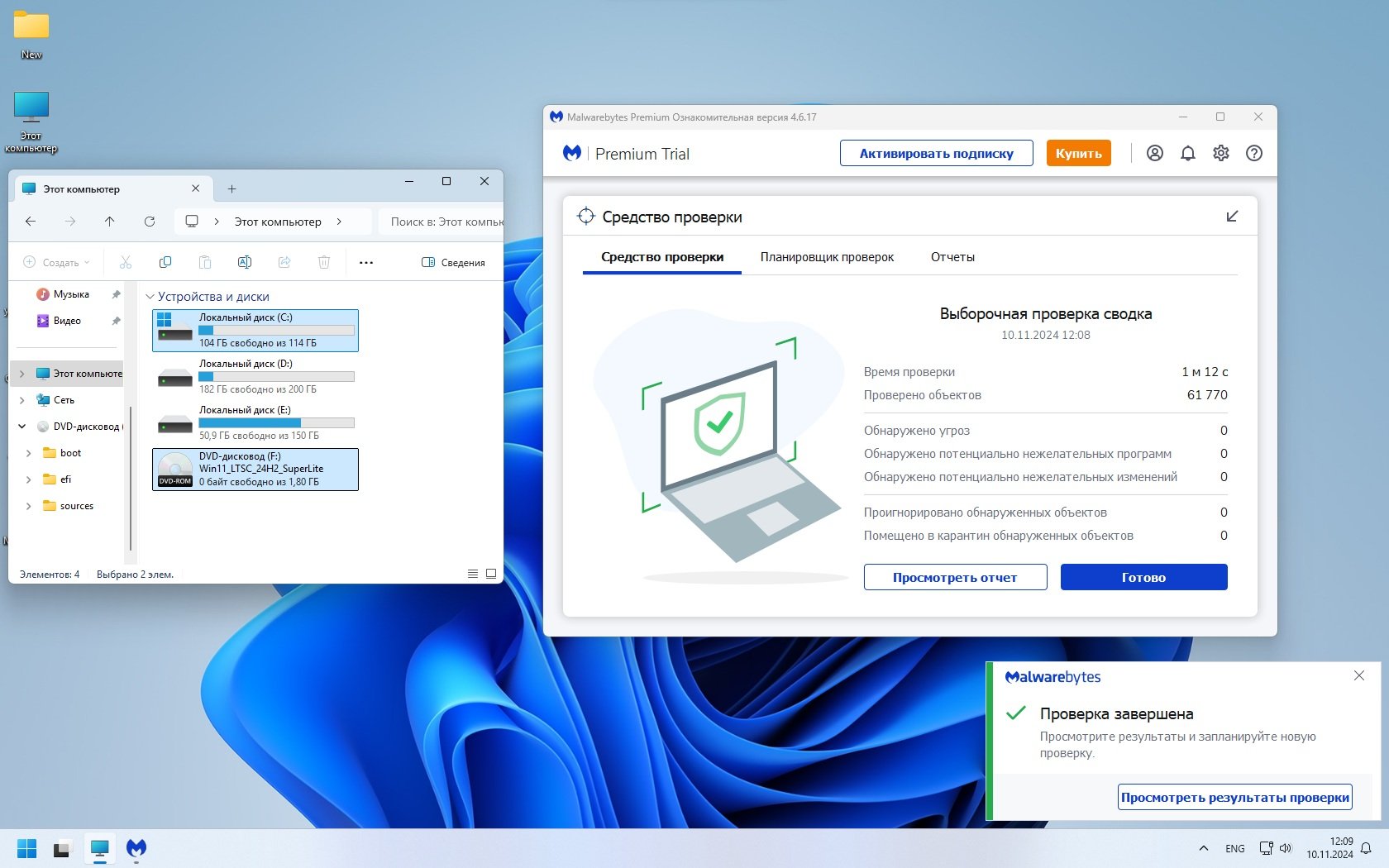Go up one folder level in Explorer
The width and height of the screenshot is (1389, 868).
(x=110, y=222)
